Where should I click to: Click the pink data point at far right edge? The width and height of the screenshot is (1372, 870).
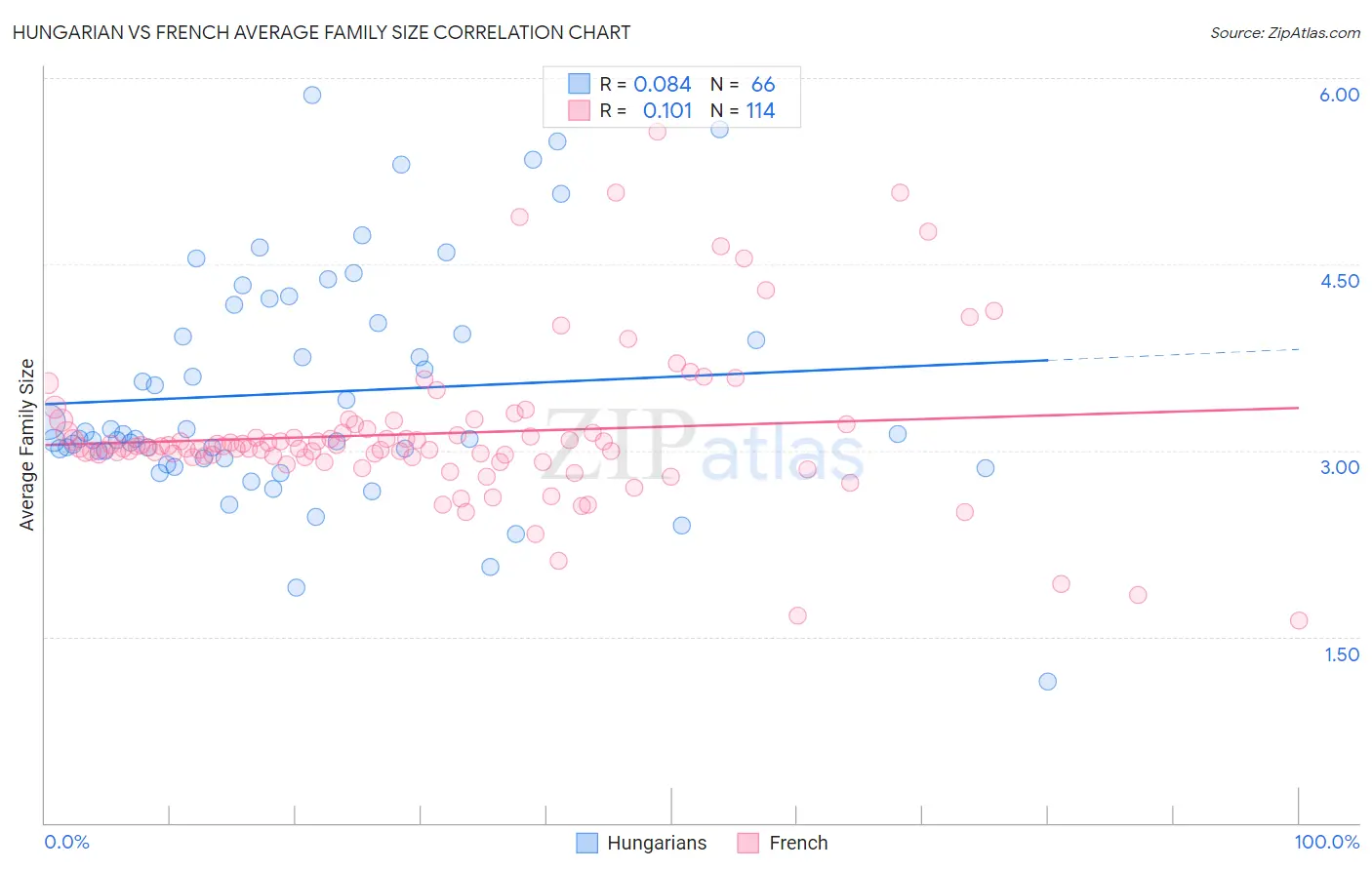[1299, 620]
